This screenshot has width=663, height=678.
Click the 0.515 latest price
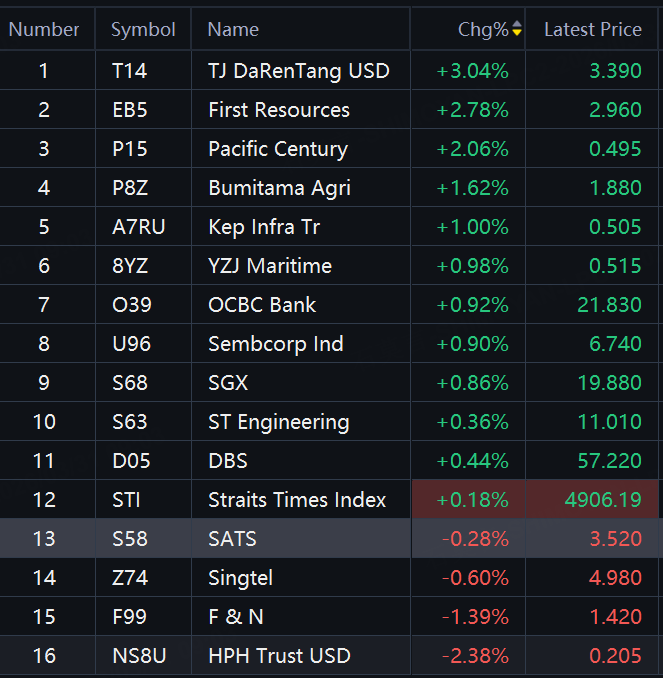(615, 265)
